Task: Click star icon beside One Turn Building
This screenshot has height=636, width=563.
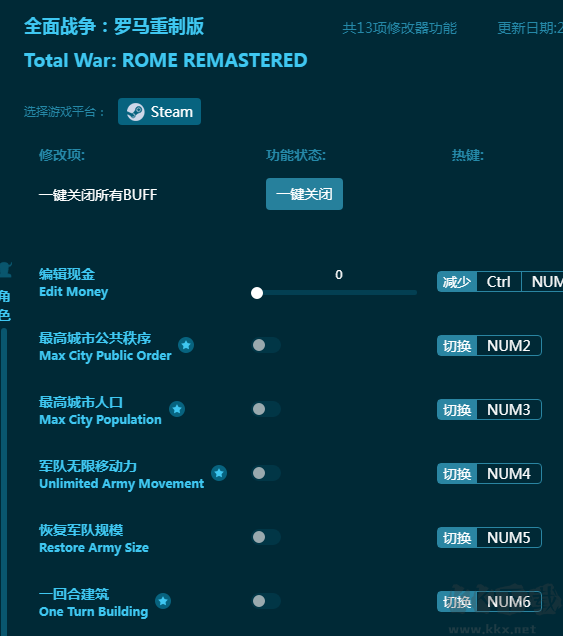Action: point(163,601)
